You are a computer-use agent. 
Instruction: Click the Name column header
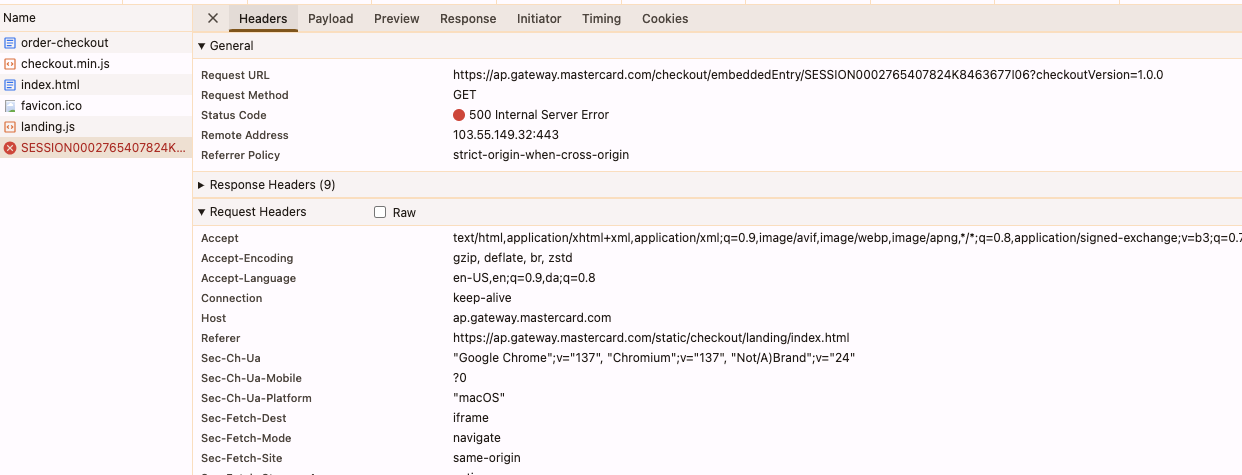pos(20,18)
